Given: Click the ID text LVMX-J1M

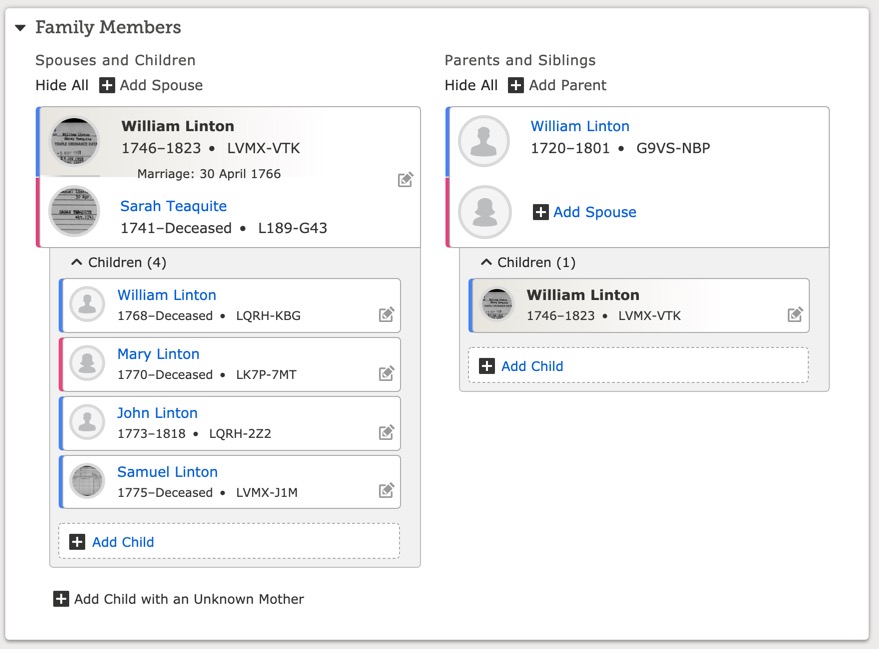Looking at the screenshot, I should (x=267, y=493).
